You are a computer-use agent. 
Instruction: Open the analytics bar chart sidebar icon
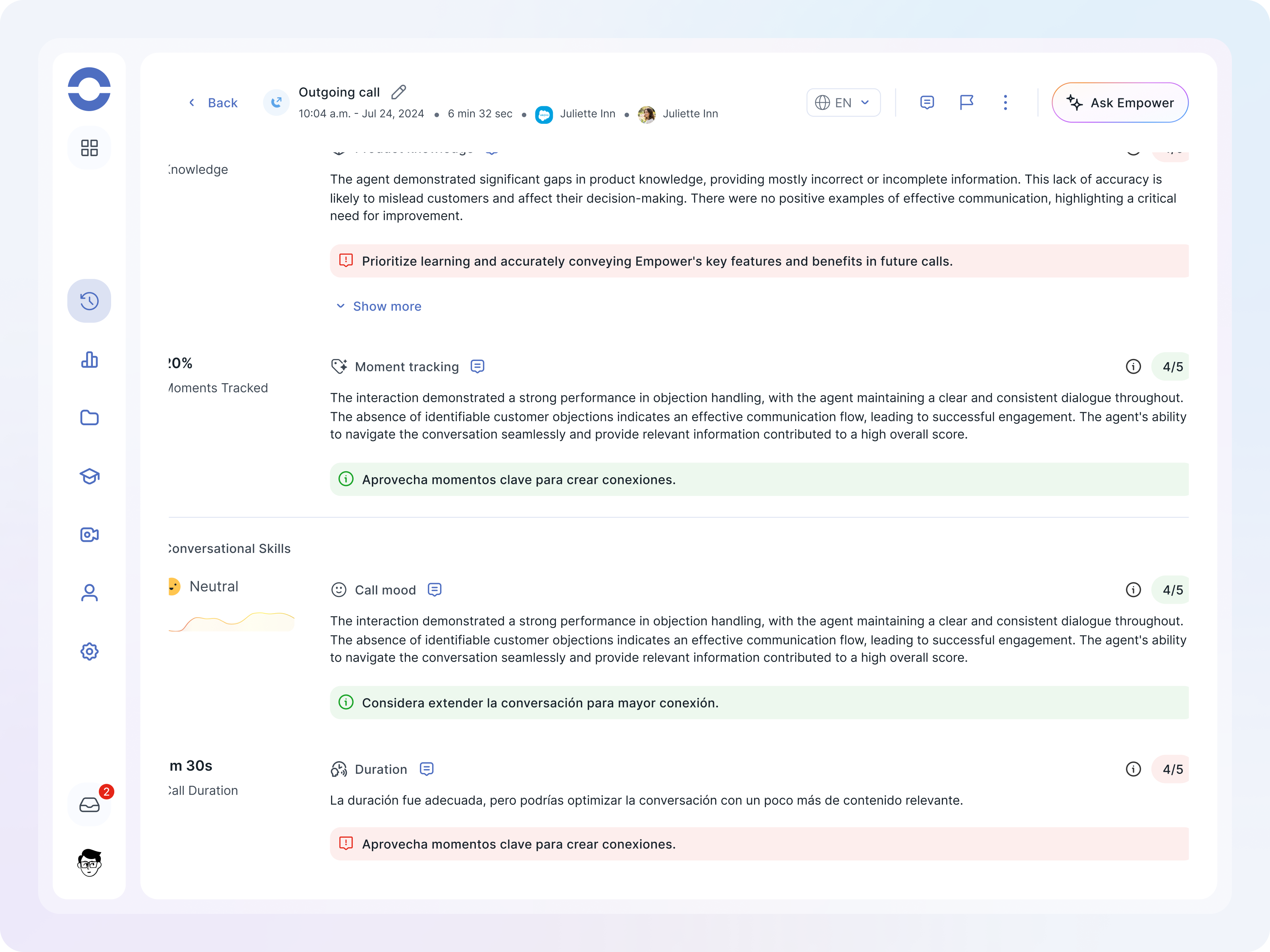(x=89, y=360)
